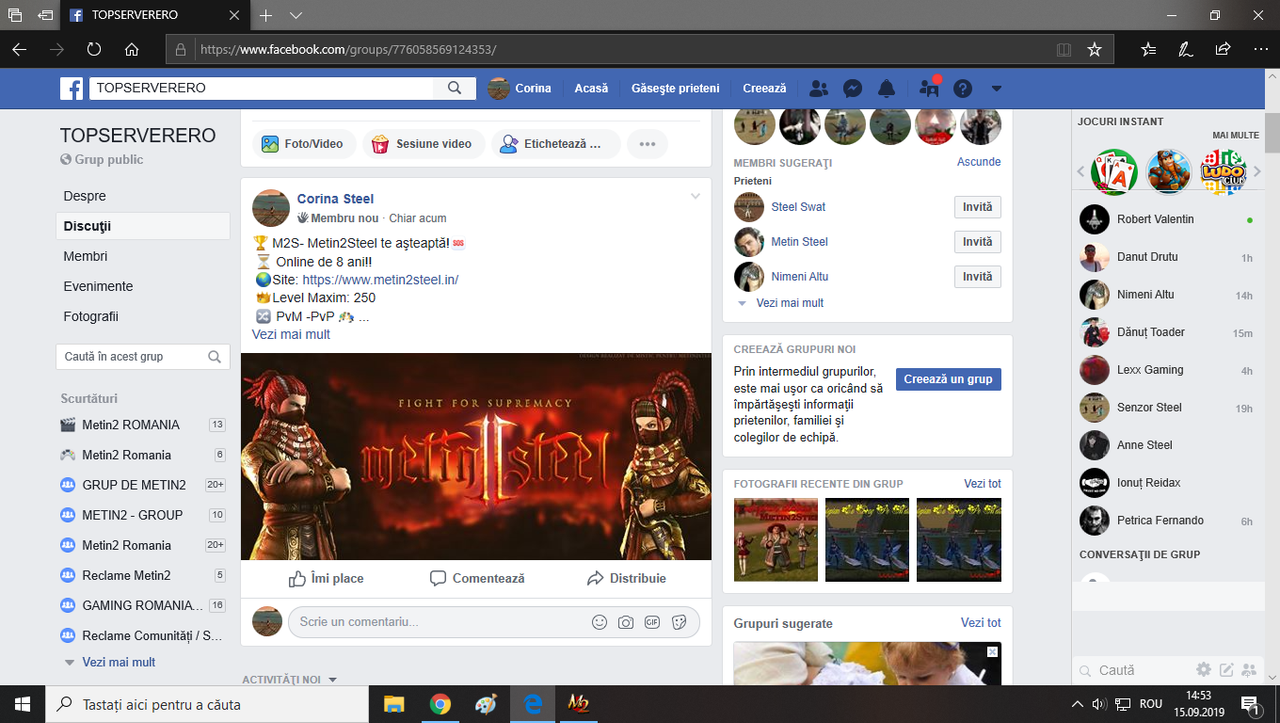
Task: Open Chrome from the taskbar
Action: pos(440,704)
